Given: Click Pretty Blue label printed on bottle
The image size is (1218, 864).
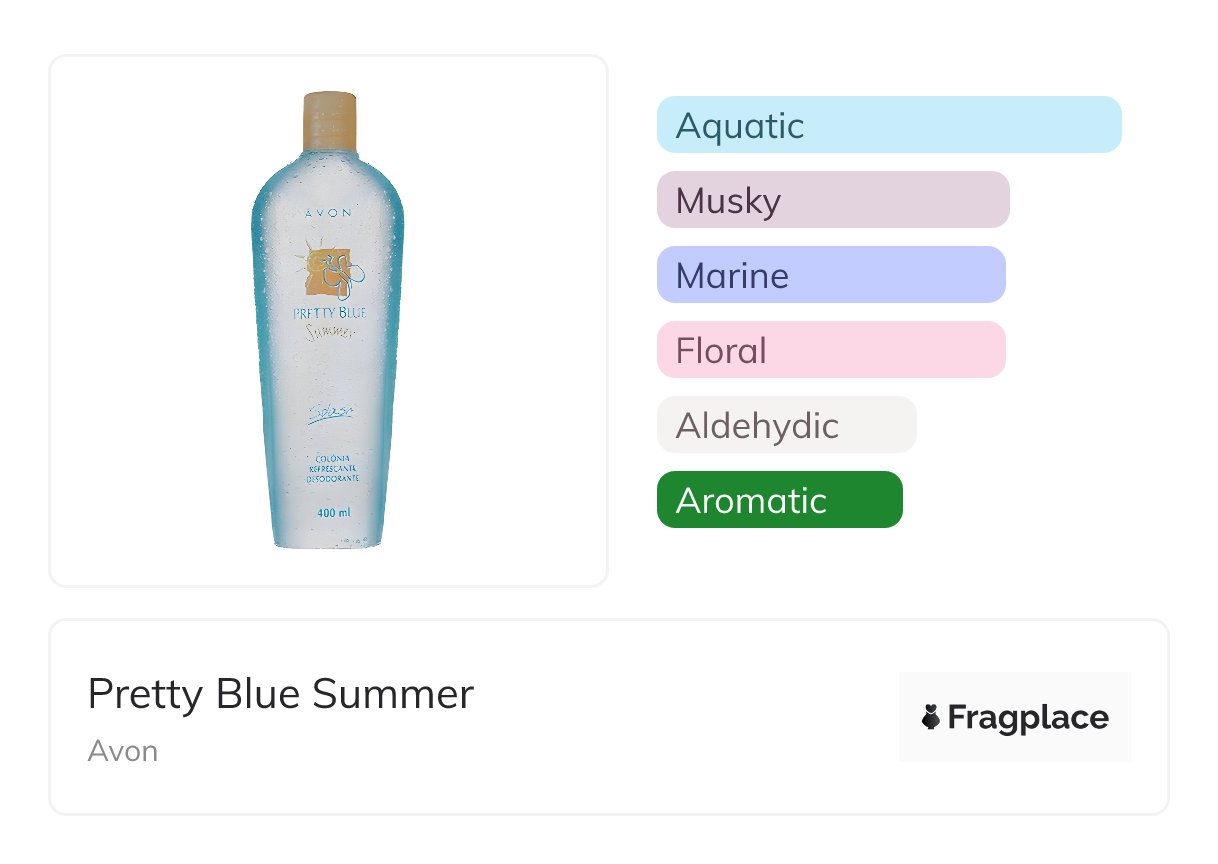Looking at the screenshot, I should point(329,313).
